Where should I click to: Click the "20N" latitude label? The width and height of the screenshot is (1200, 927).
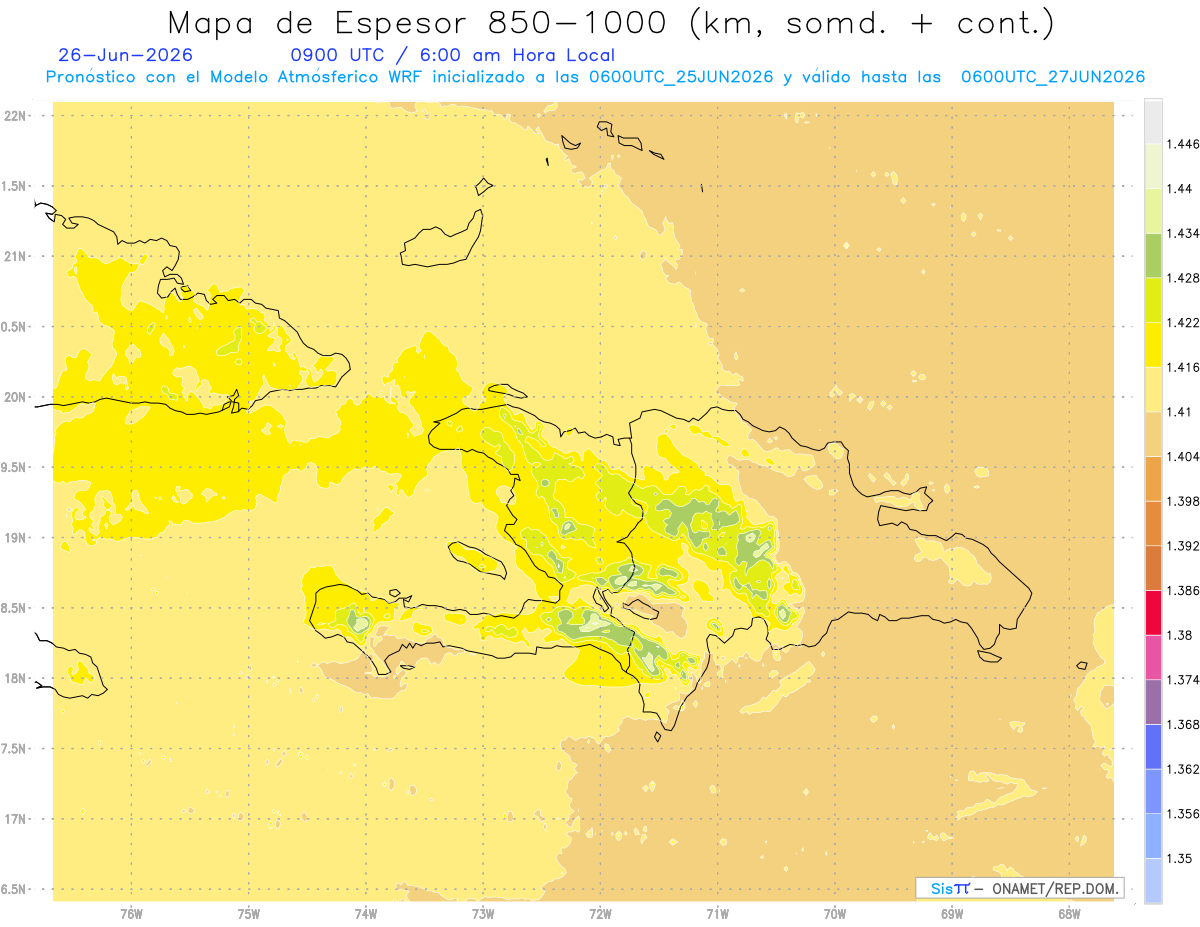17,397
